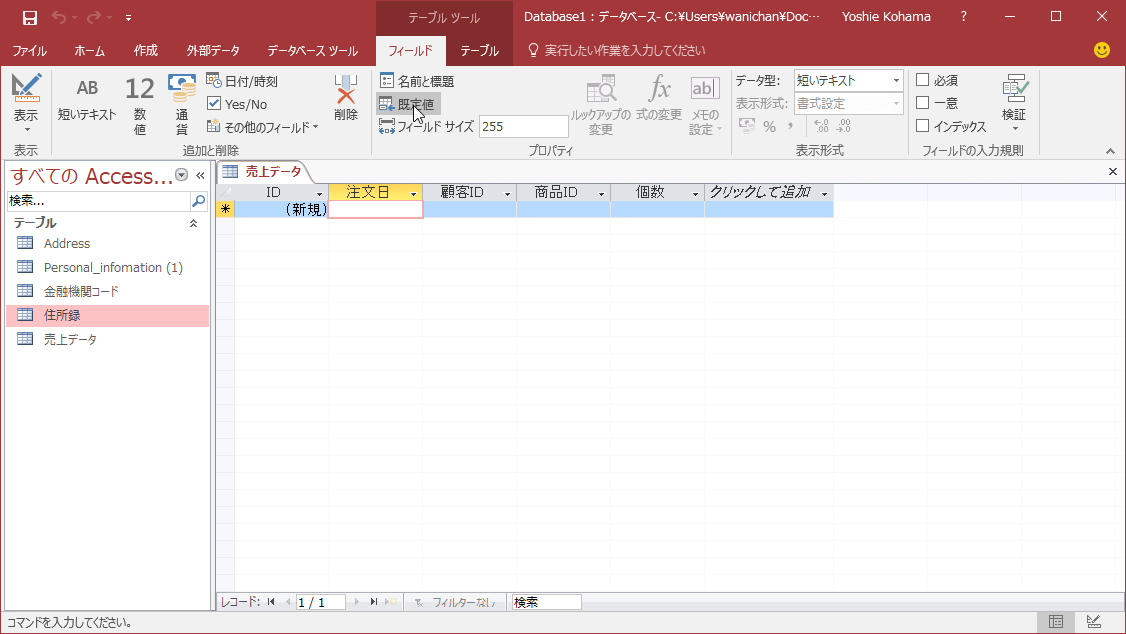Viewport: 1126px width, 634px height.
Task: Open the 顧客ID column dropdown arrow
Action: [x=507, y=194]
